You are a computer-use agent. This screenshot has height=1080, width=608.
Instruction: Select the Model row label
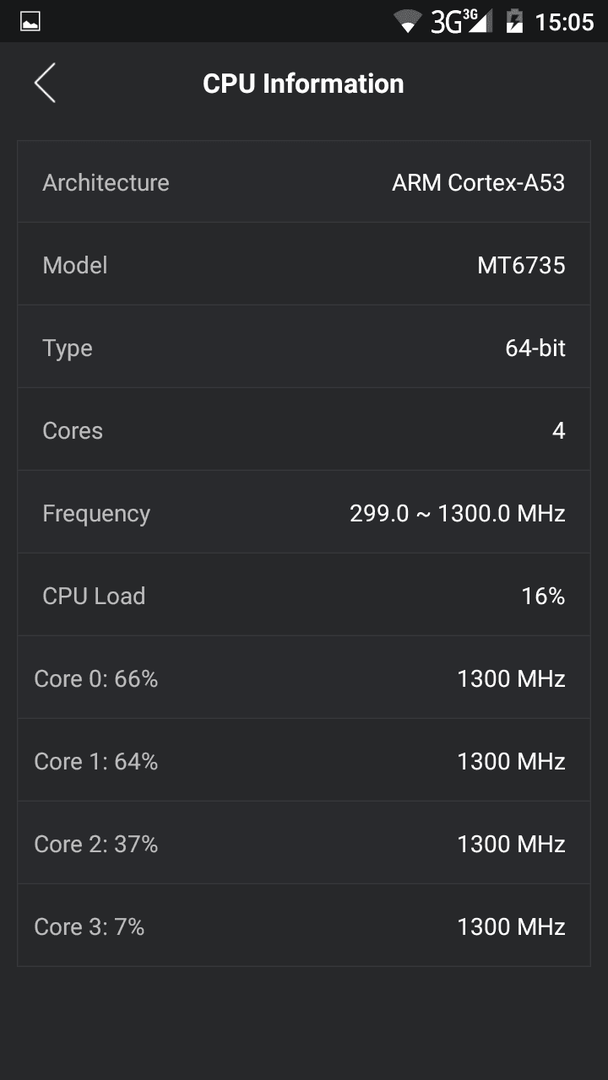tap(75, 265)
